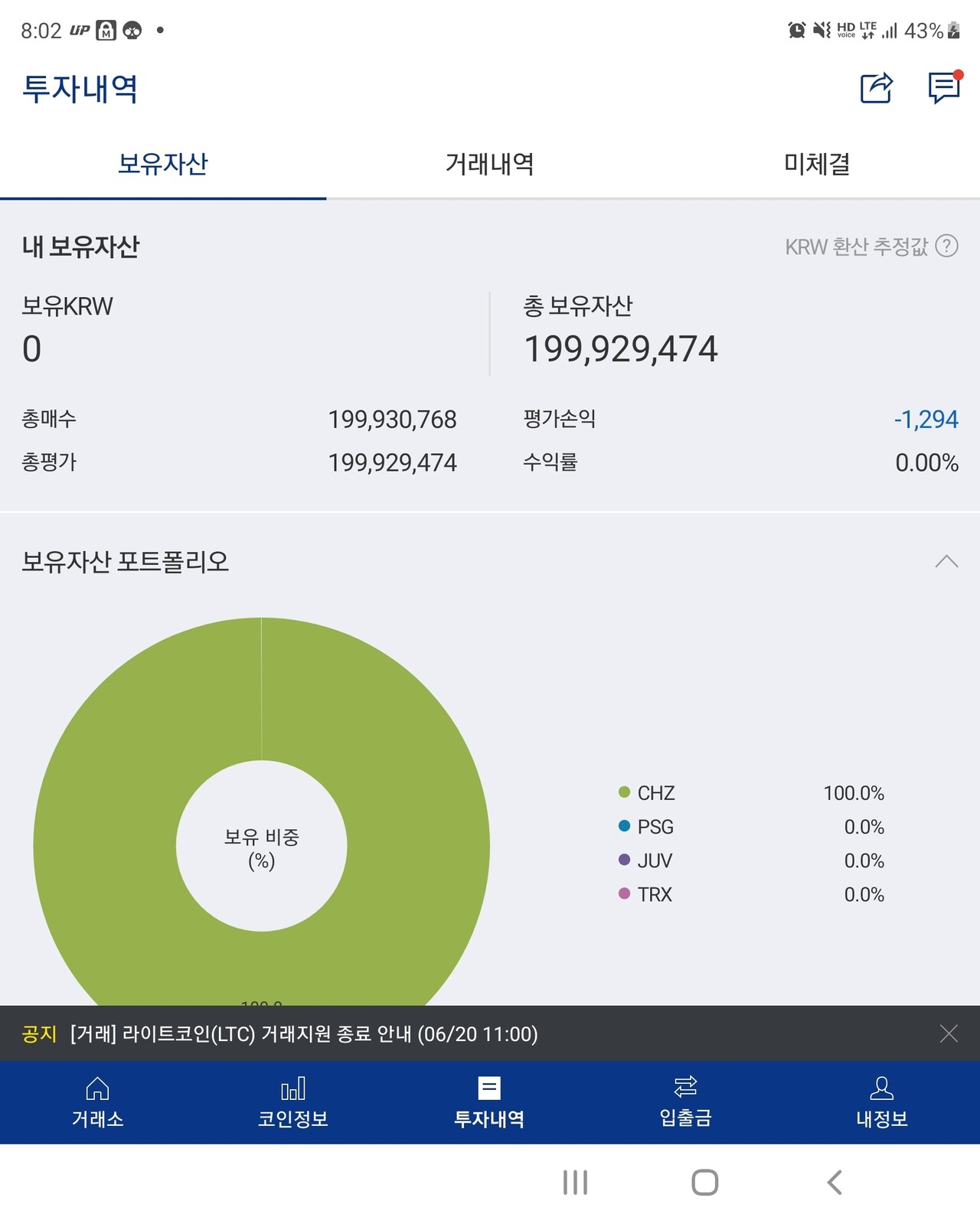
Task: Tap the 100.0% value for CHZ
Action: coord(854,793)
